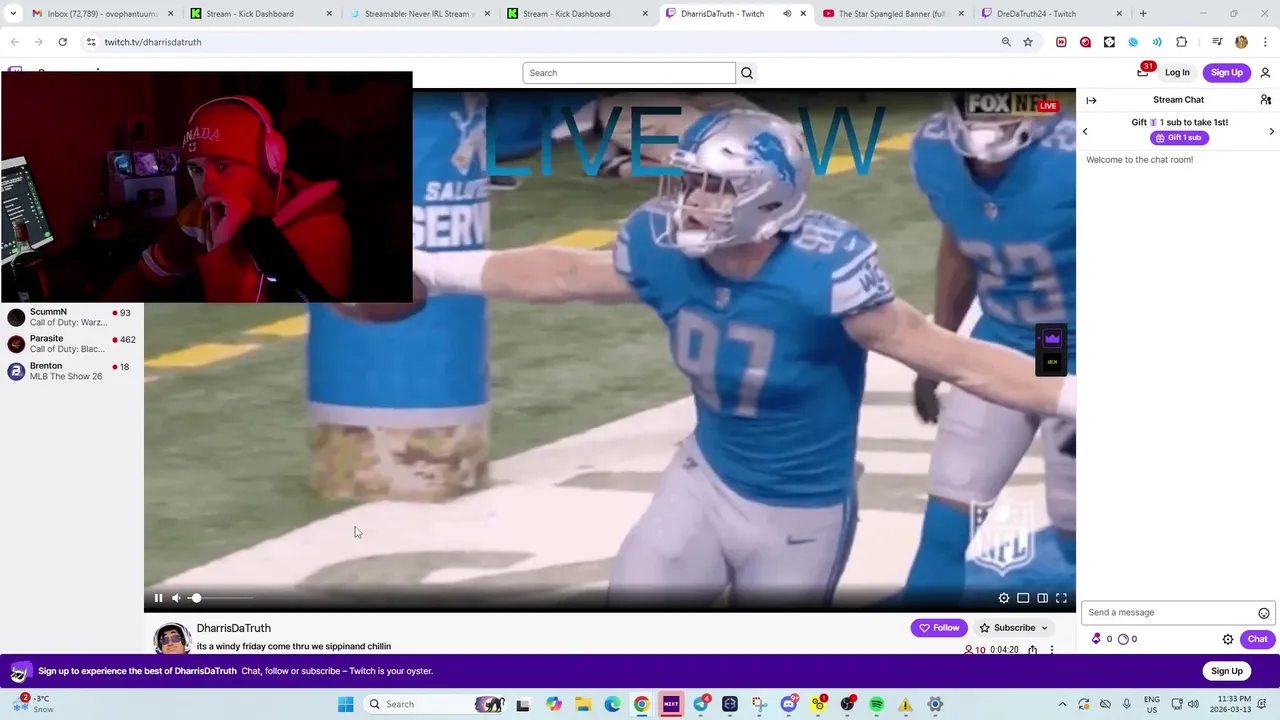Click Log In in the Twitch header
The width and height of the screenshot is (1280, 720).
tap(1177, 72)
